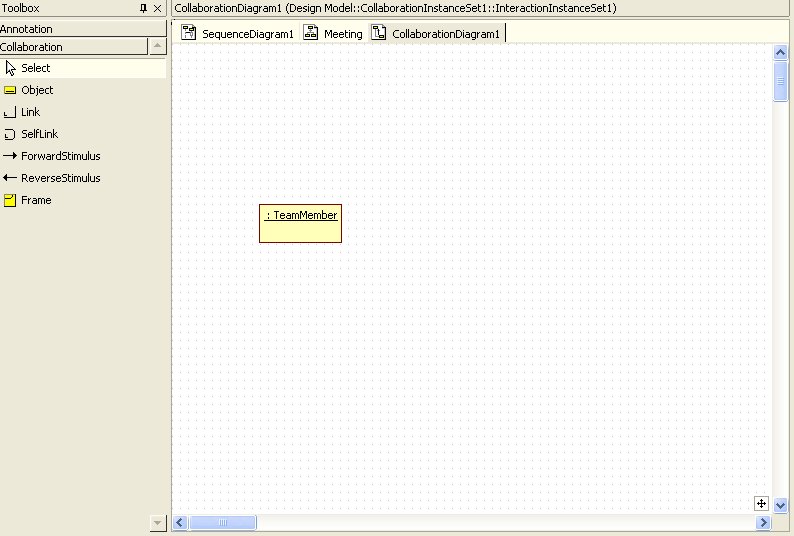
Task: Click the vertical scrollbar up arrow
Action: (780, 52)
